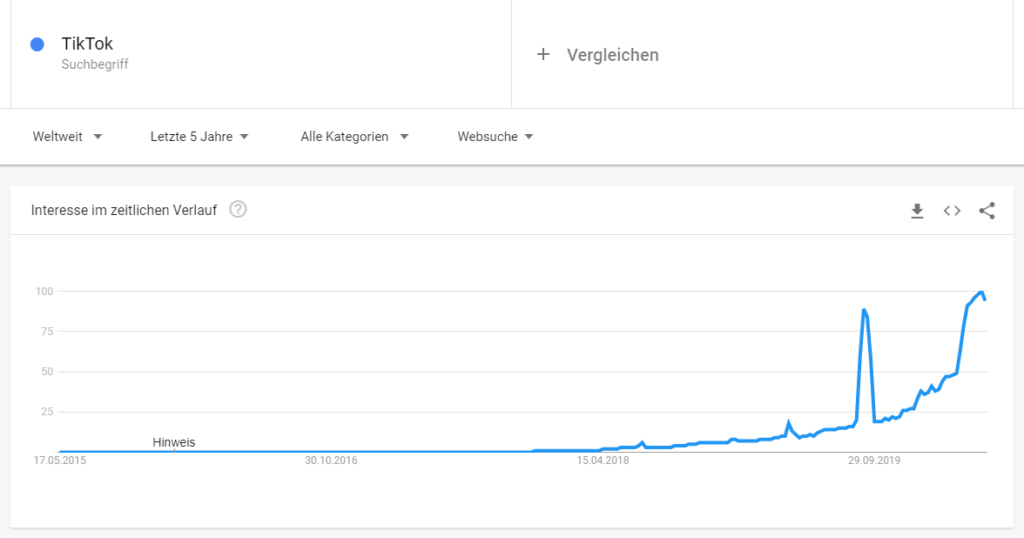The width and height of the screenshot is (1024, 538).
Task: Open the Alle Kategorien dropdown
Action: [354, 136]
